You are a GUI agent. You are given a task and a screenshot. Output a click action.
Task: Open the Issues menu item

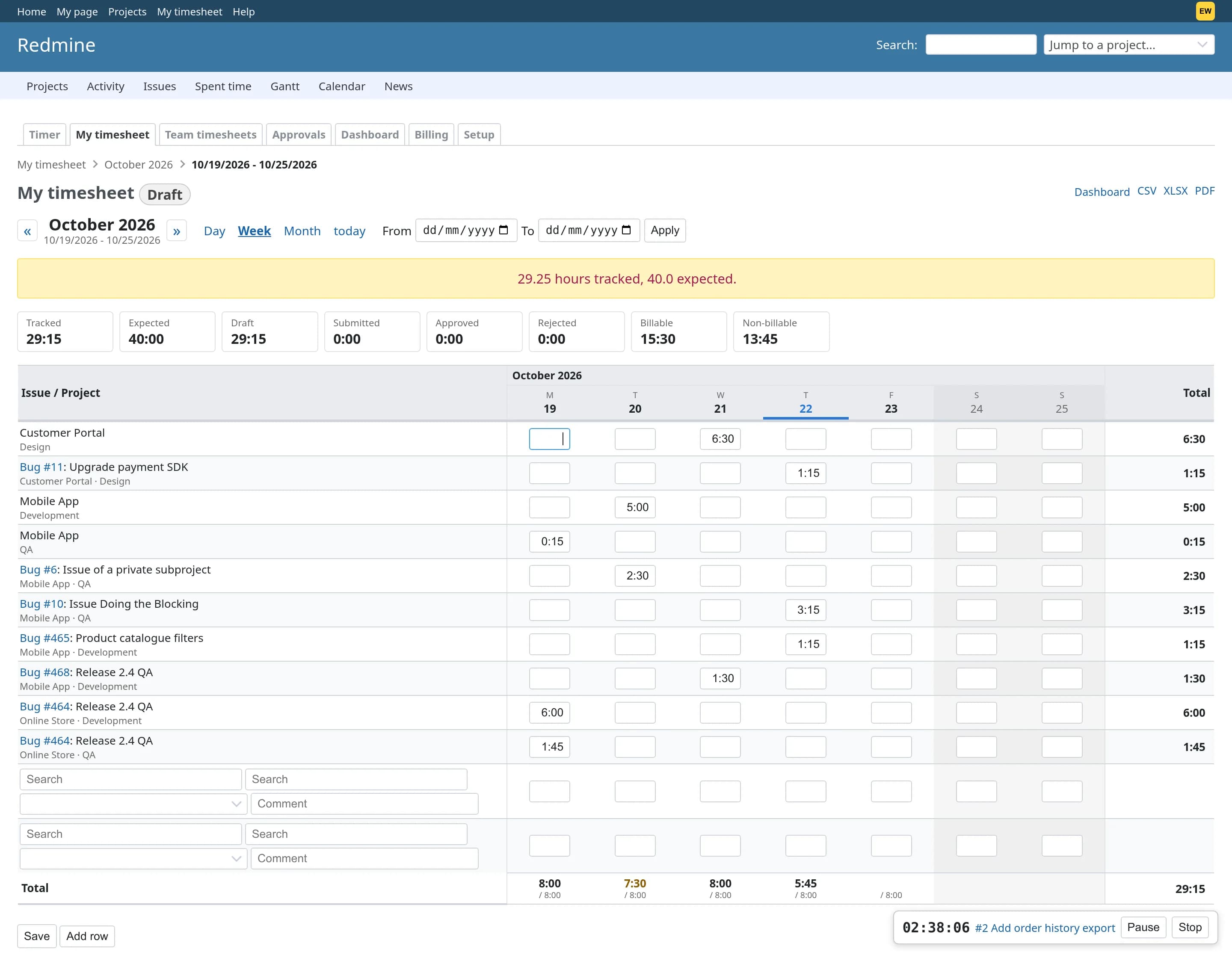160,86
